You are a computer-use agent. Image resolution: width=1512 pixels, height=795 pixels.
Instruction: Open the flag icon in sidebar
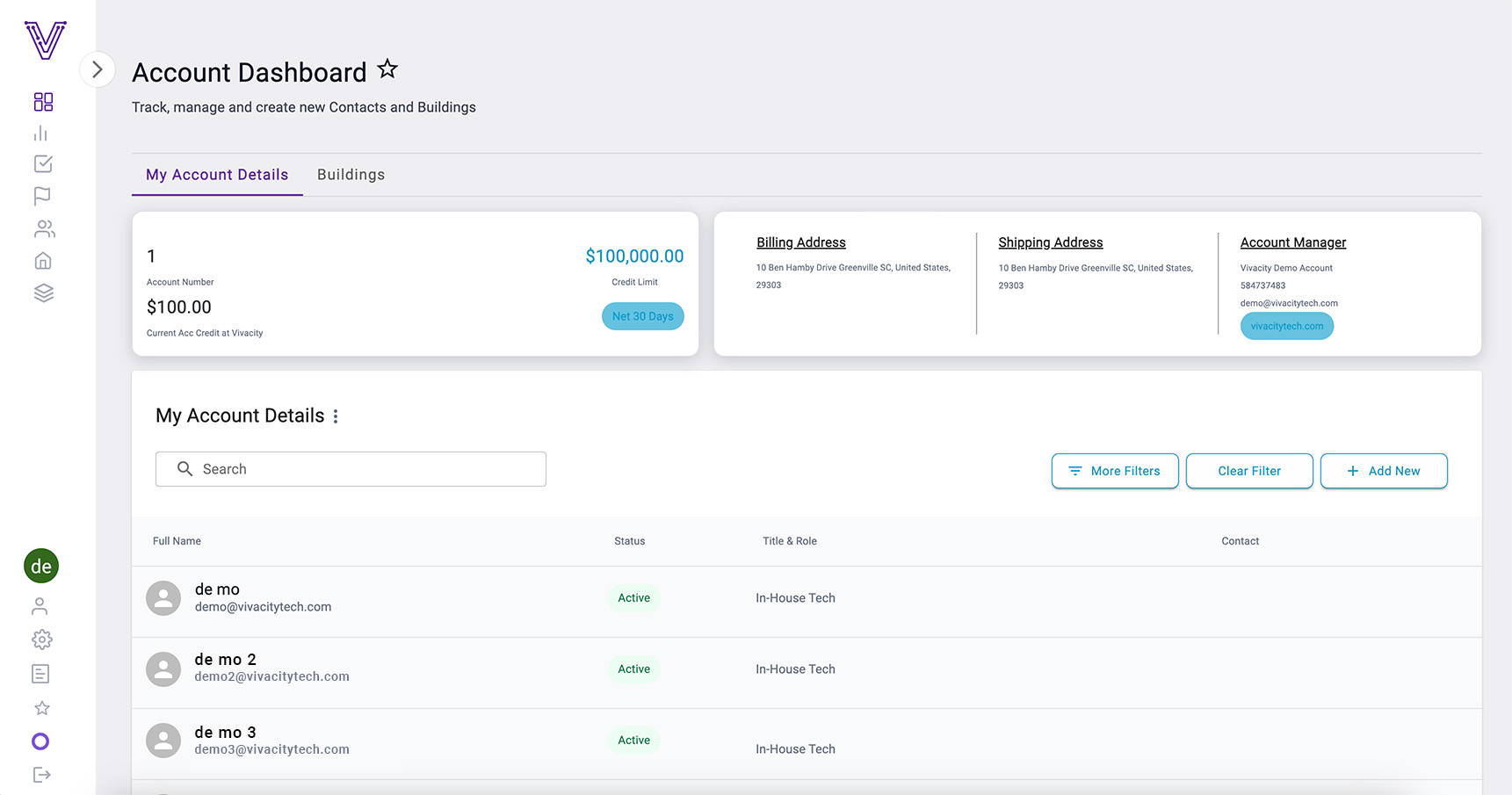point(42,196)
